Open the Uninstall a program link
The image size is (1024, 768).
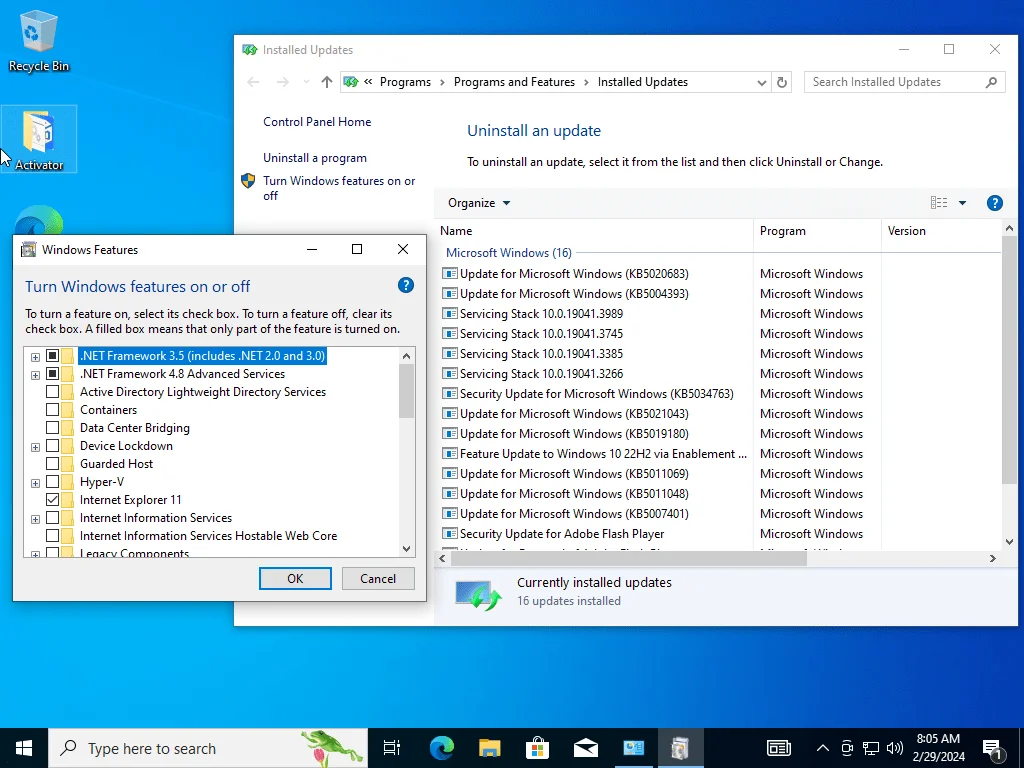tap(315, 158)
